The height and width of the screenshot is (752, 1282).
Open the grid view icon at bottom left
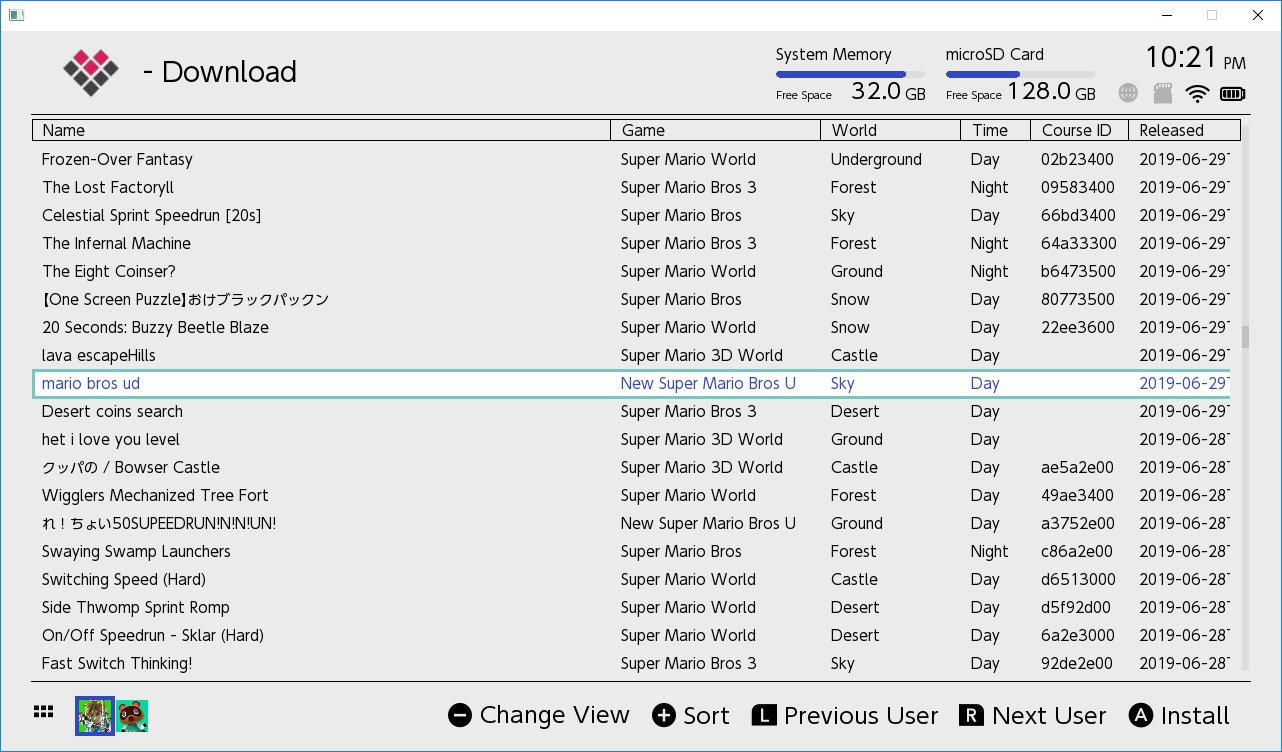[x=43, y=712]
